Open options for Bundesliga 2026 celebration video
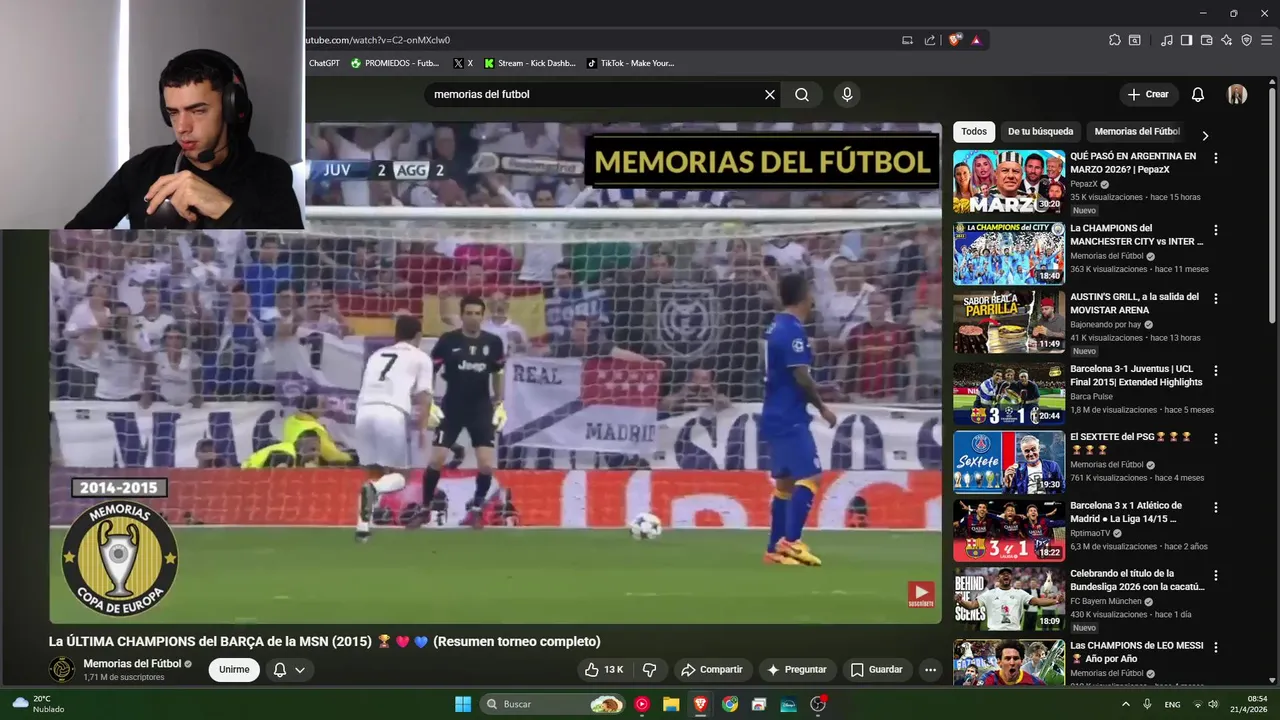 point(1216,576)
